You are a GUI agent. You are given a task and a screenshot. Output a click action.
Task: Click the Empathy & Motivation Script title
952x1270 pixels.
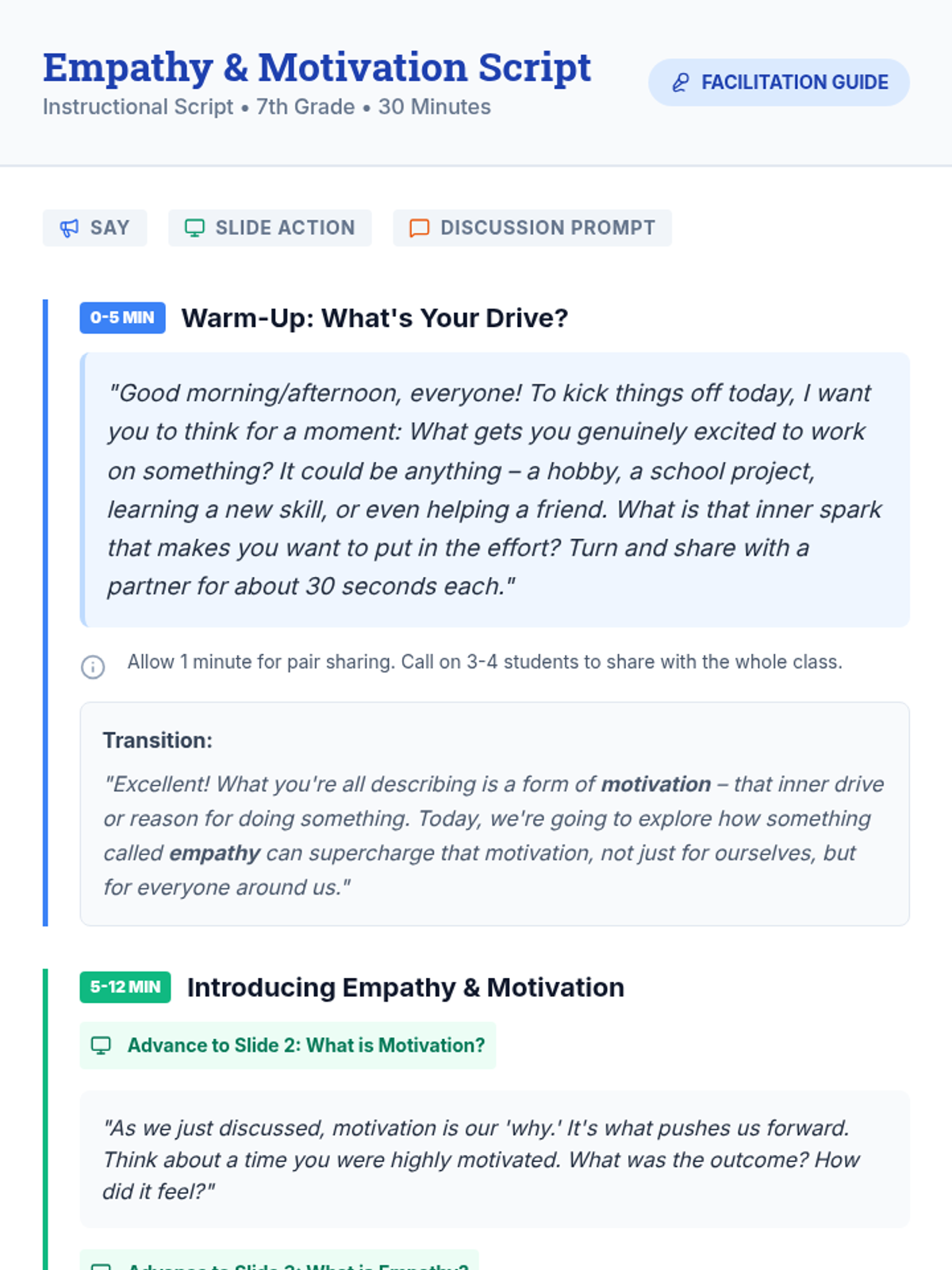pos(317,67)
